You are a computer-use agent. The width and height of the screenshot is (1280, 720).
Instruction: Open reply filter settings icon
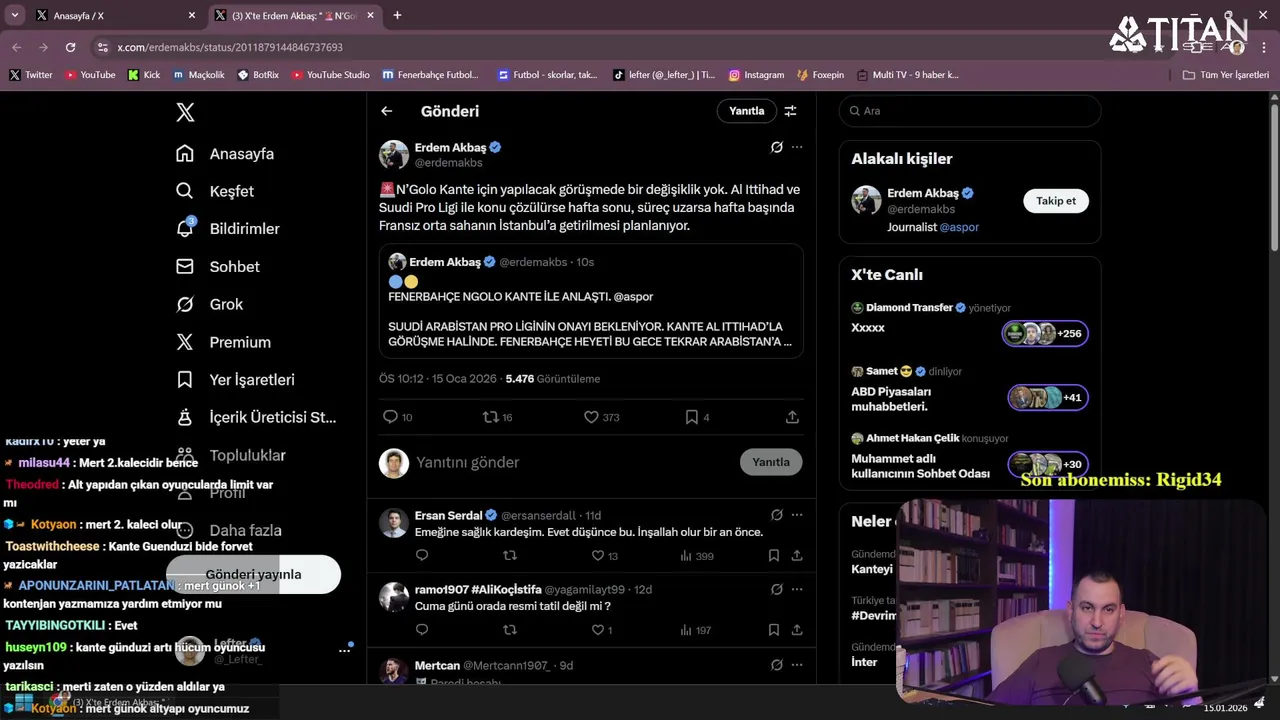click(x=790, y=111)
